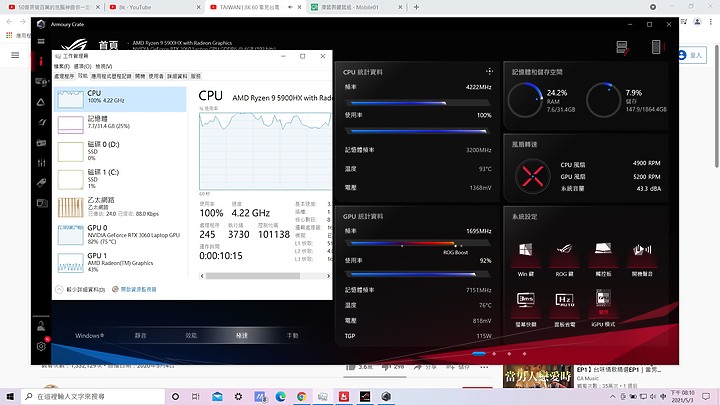Open the GameVisual sidebar icon
This screenshot has width=720, height=405.
pyautogui.click(x=41, y=122)
